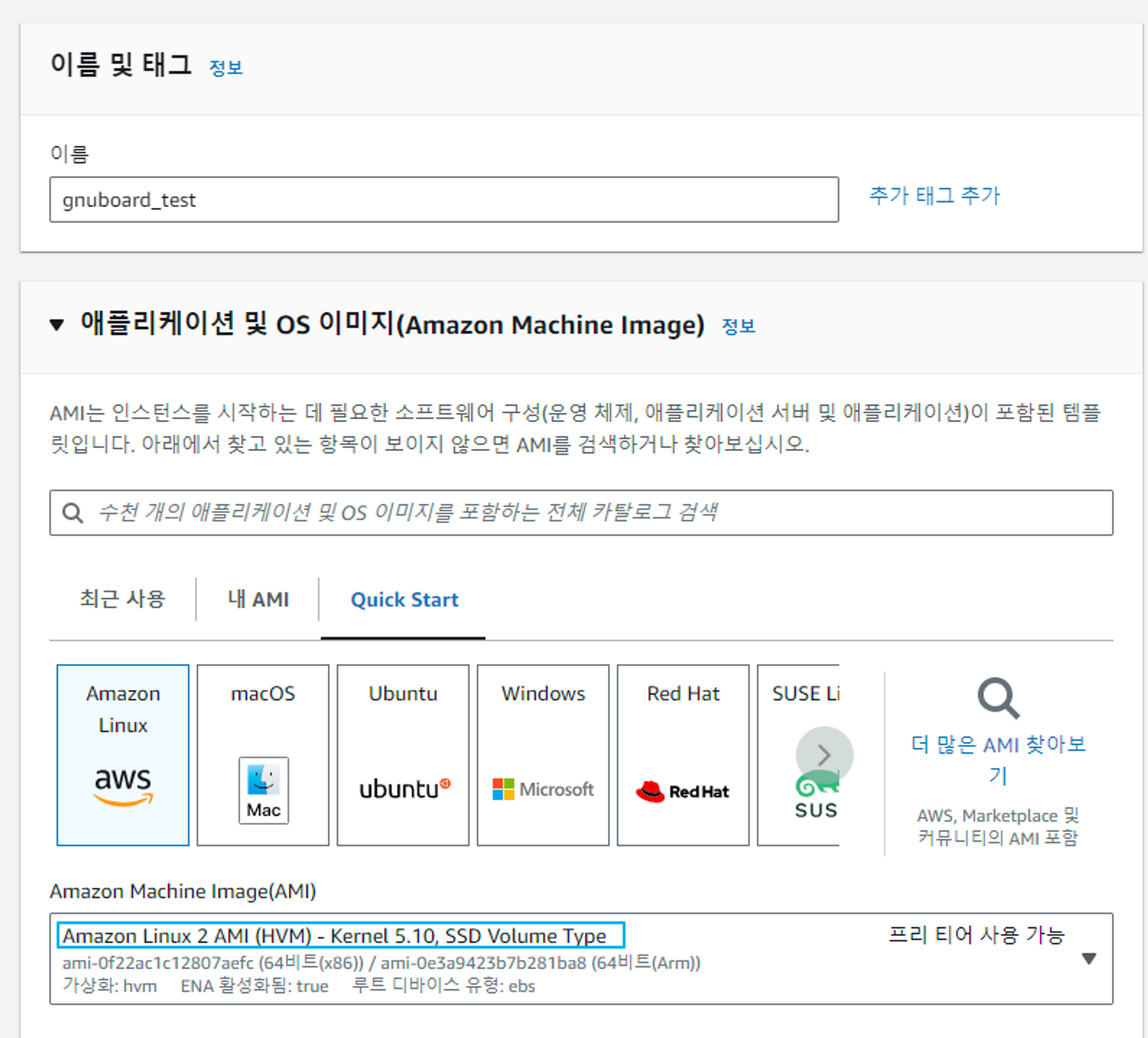Click 정보 link beside 이름 및 태그

tap(226, 68)
